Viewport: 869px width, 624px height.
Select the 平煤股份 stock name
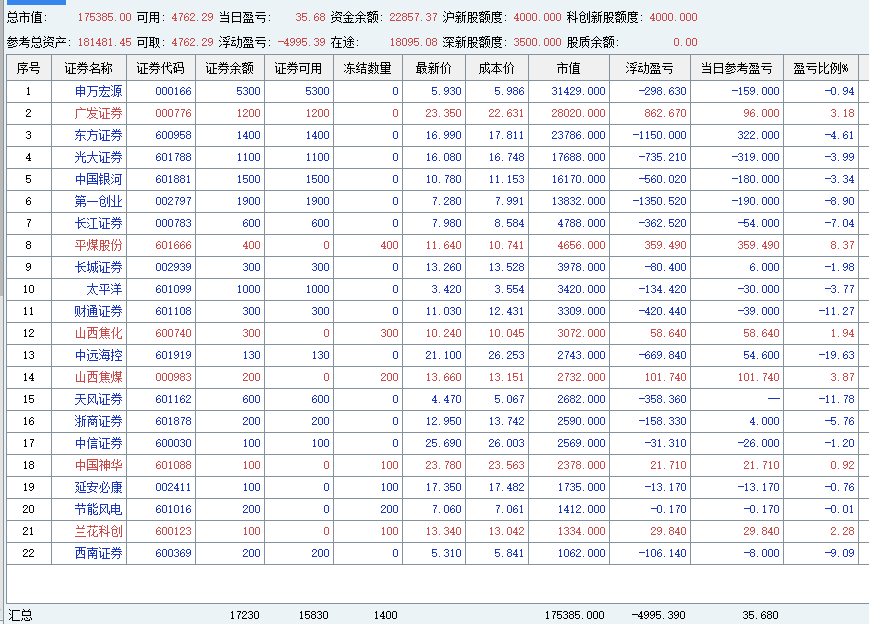tap(99, 245)
